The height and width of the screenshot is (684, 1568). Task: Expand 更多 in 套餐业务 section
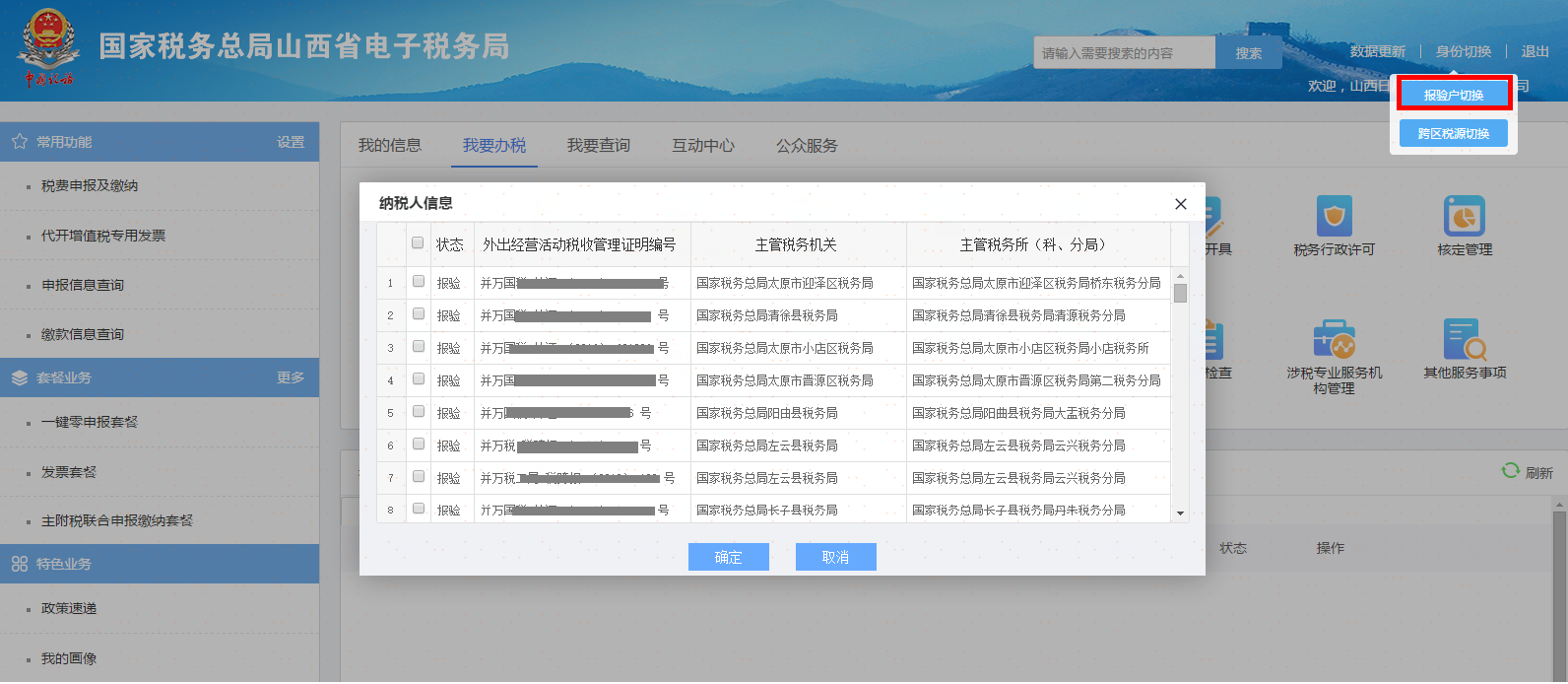tap(291, 377)
